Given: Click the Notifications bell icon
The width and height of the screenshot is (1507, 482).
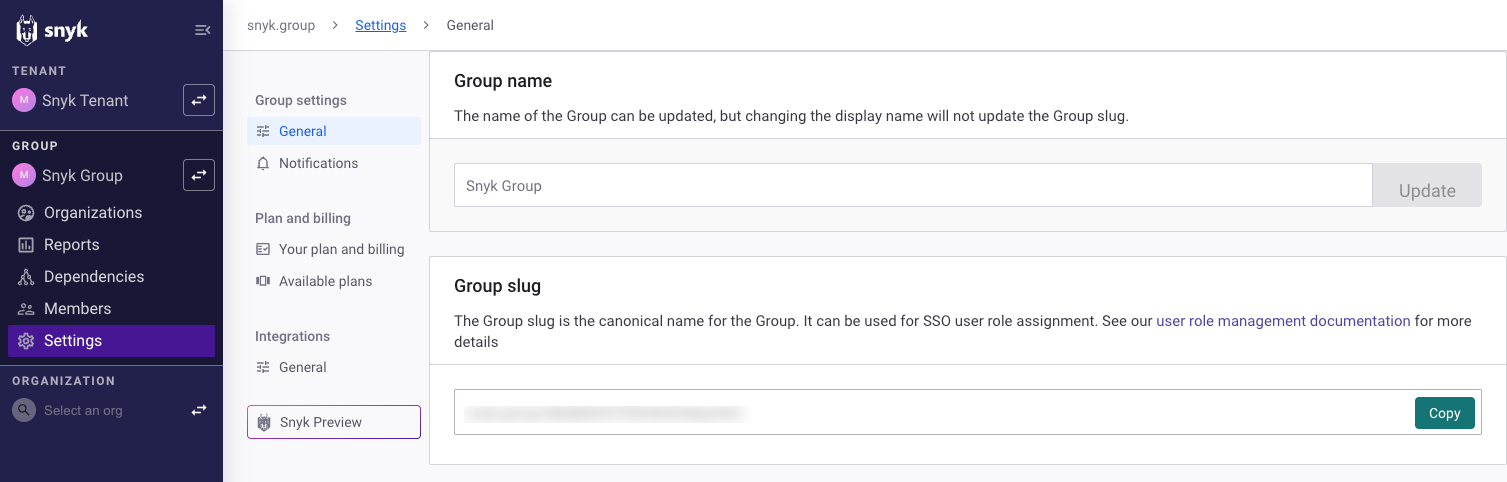Looking at the screenshot, I should pyautogui.click(x=263, y=163).
